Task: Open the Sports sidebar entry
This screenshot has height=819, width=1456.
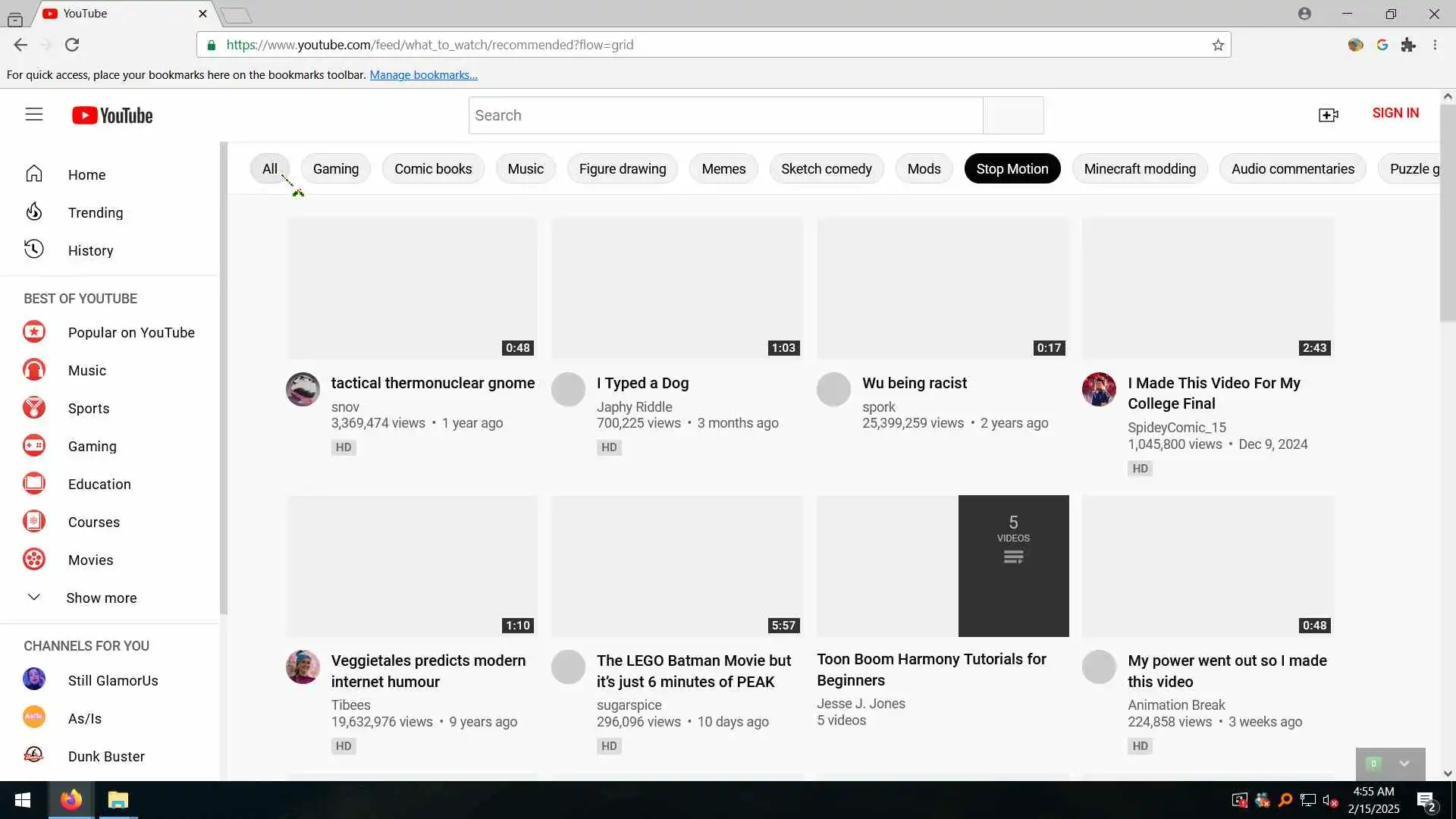Action: coord(88,408)
